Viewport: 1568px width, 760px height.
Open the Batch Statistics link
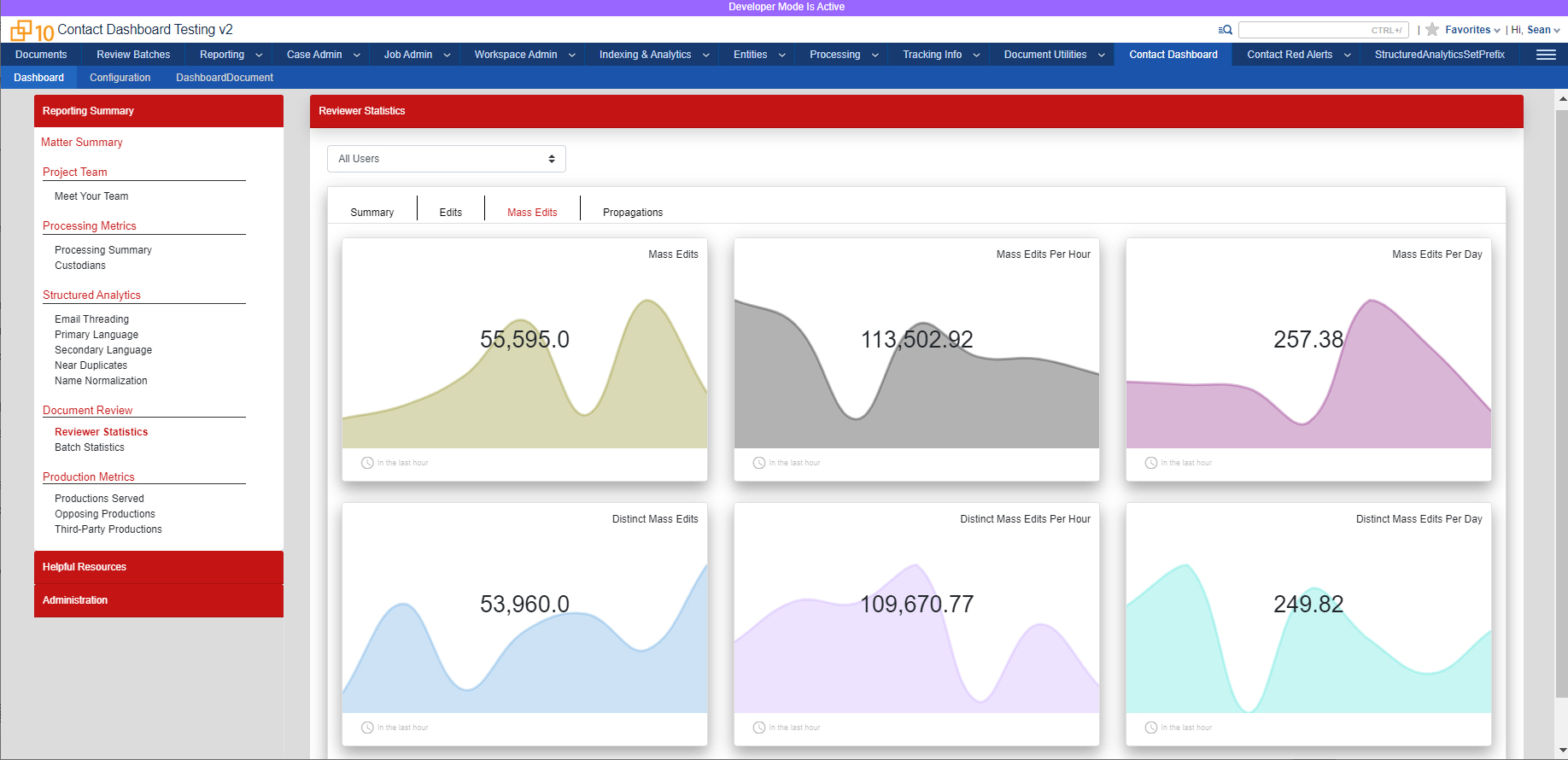coord(90,447)
